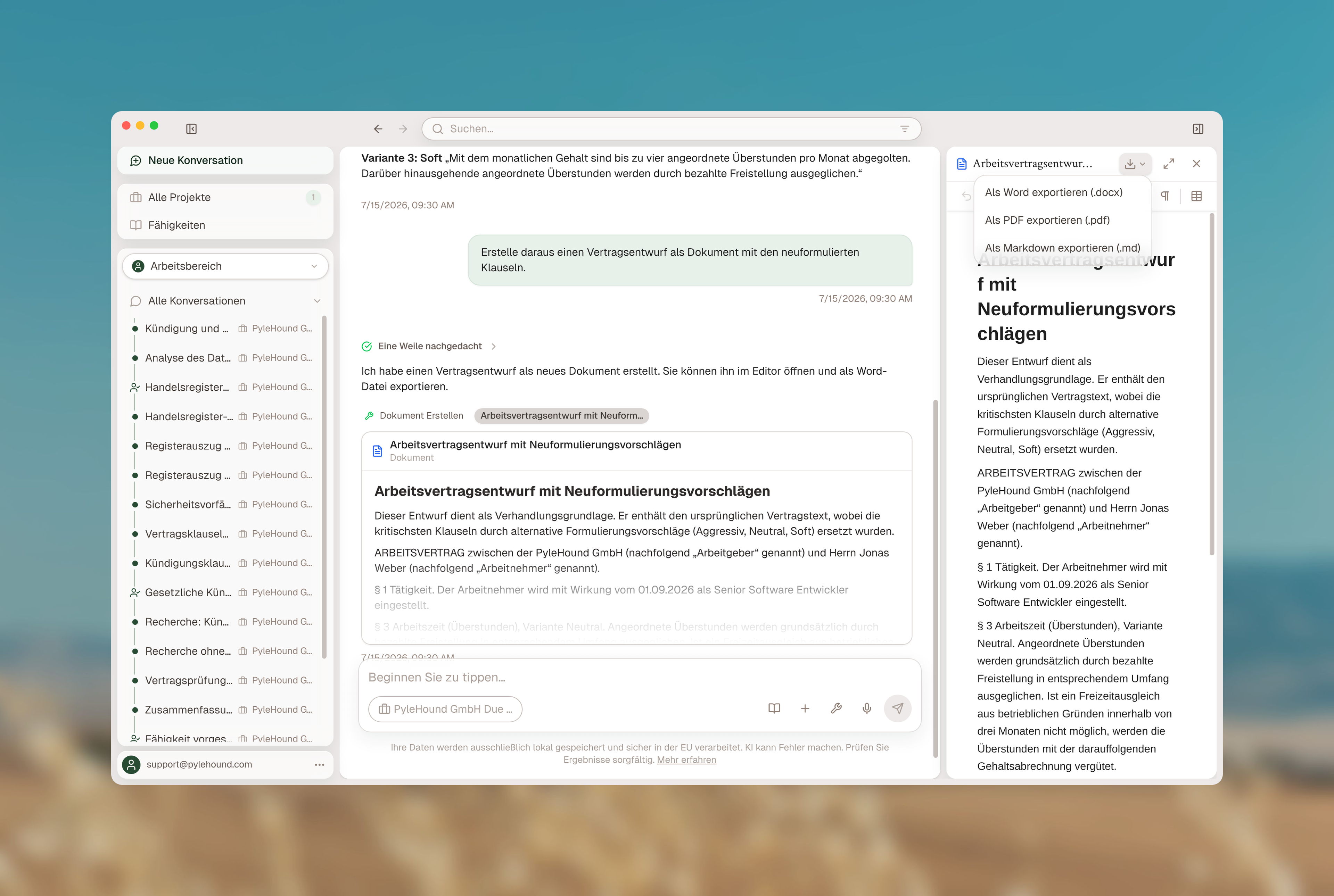The image size is (1334, 896).
Task: Toggle the right document panel icon
Action: [x=1198, y=128]
